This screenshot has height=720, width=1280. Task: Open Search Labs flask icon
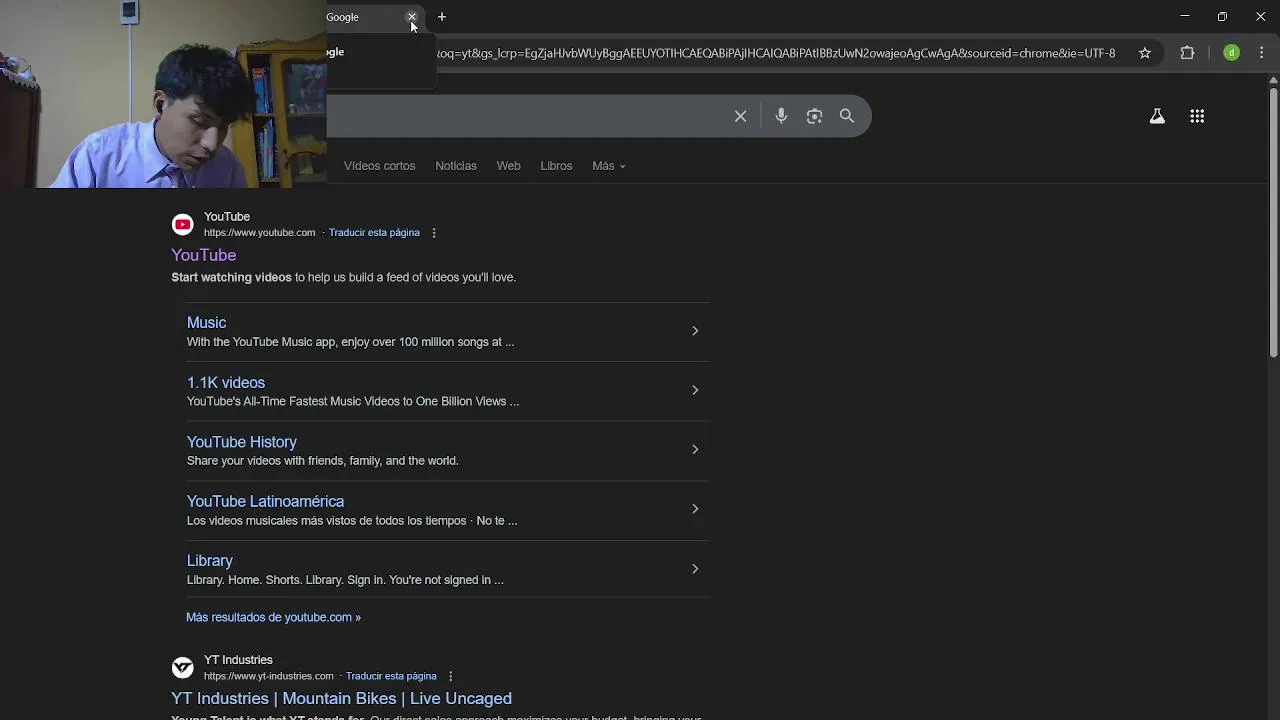[1157, 116]
